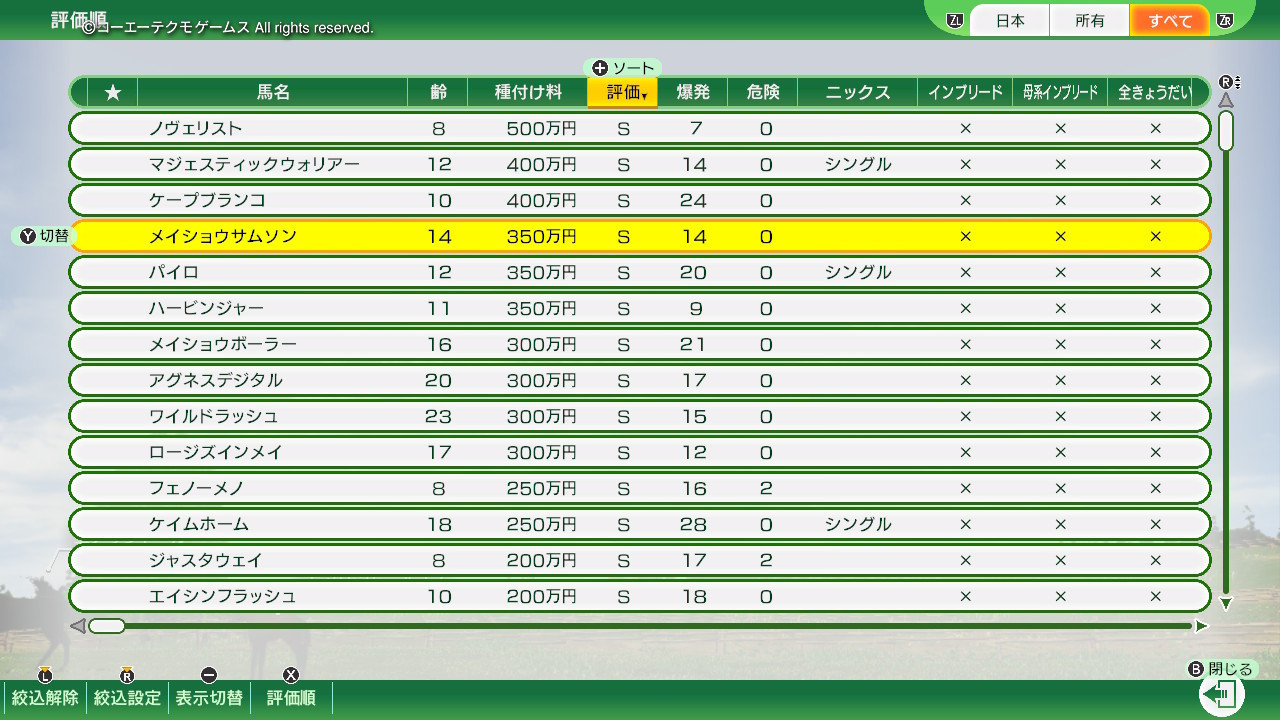Select the 日本 filter tab
The image size is (1280, 720).
tap(1010, 20)
